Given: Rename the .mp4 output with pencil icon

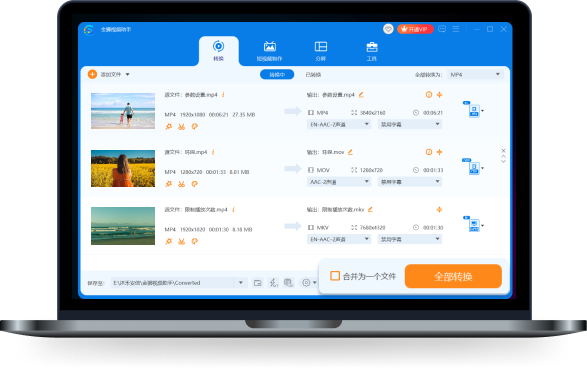Looking at the screenshot, I should [361, 95].
